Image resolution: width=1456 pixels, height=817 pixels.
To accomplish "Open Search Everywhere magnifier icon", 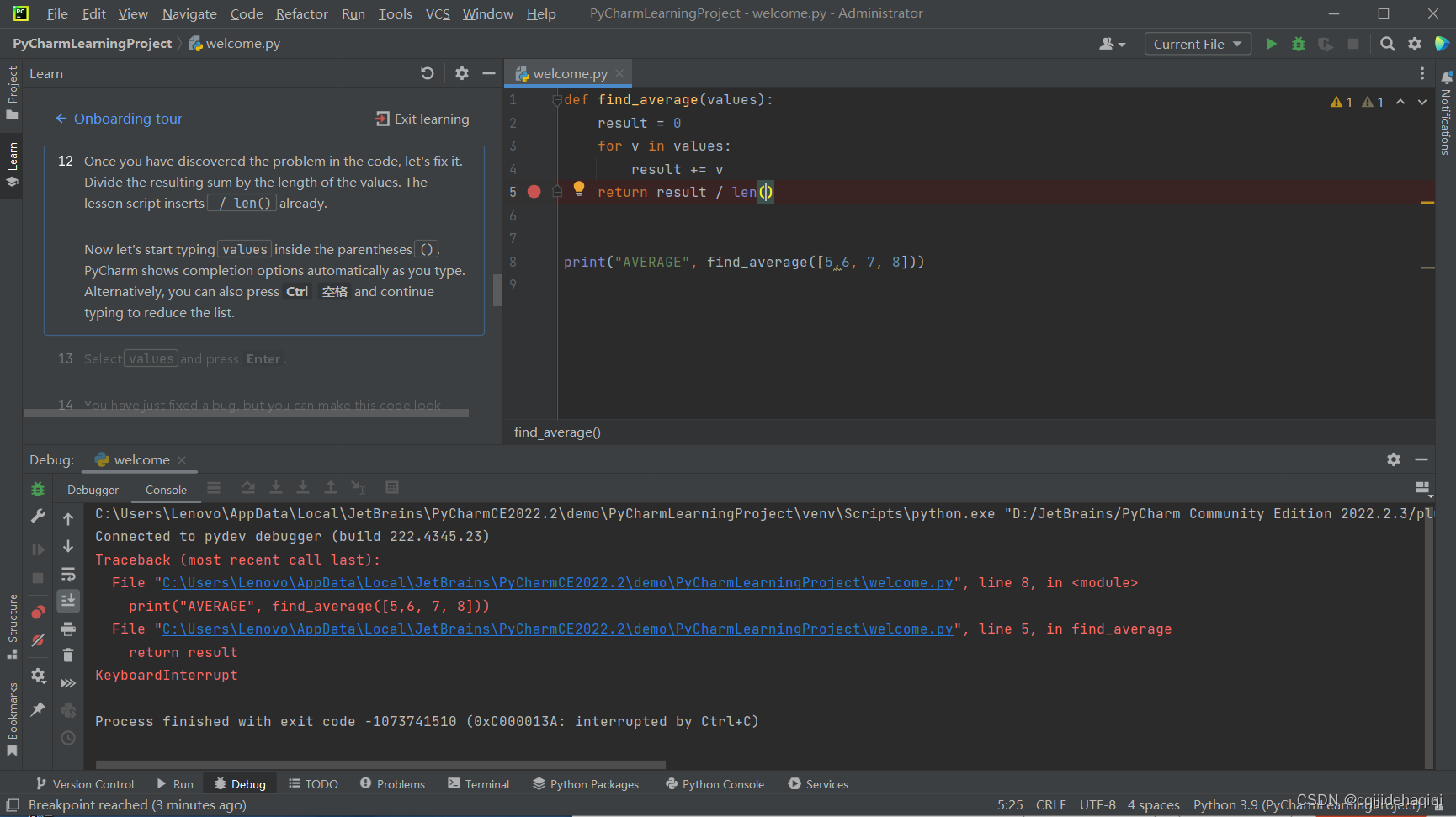I will click(1388, 44).
